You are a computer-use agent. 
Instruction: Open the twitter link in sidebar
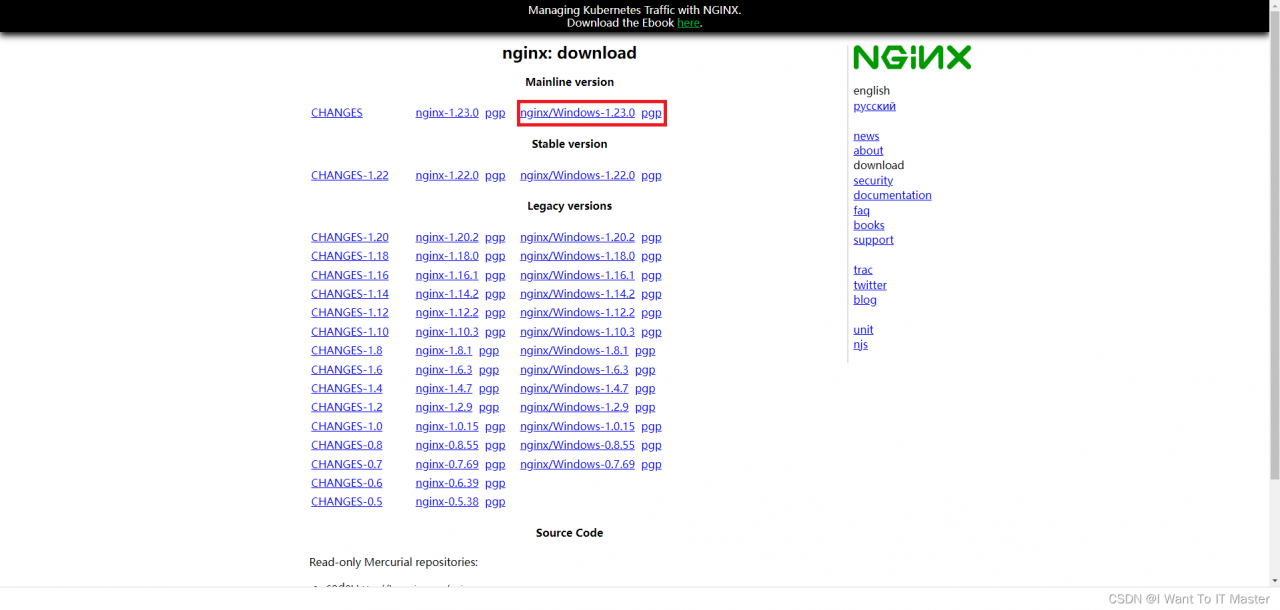coord(870,285)
